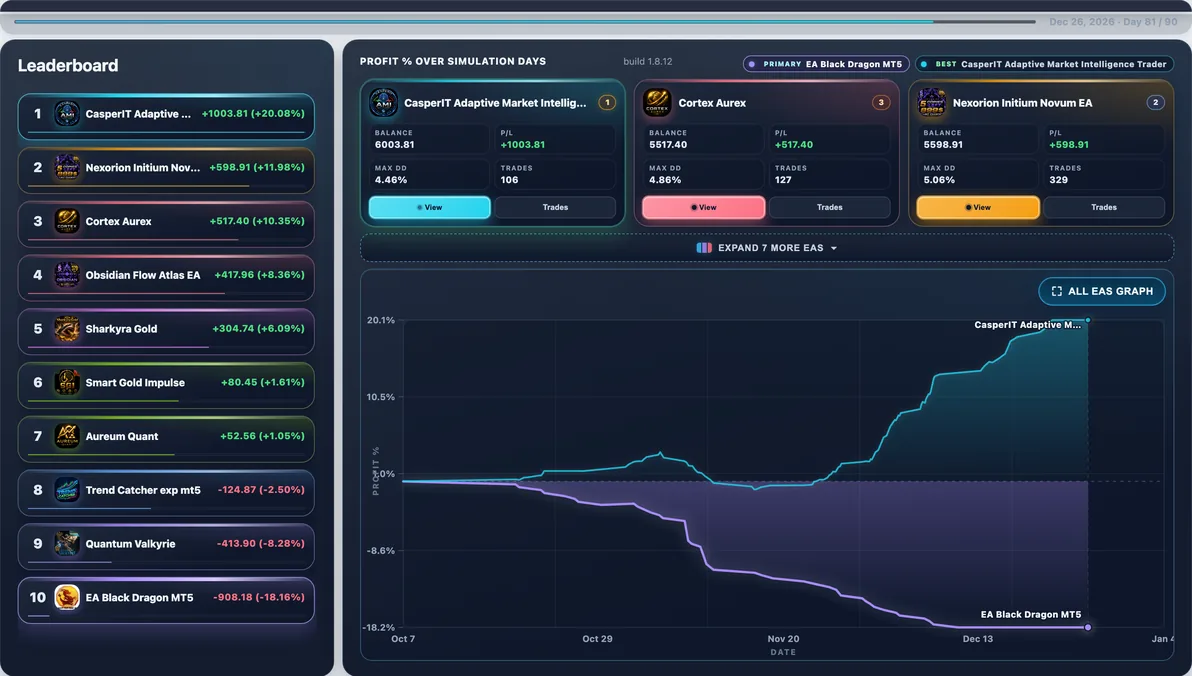Click the Sharkyra Gold avatar icon
The image size is (1192, 676).
67,329
